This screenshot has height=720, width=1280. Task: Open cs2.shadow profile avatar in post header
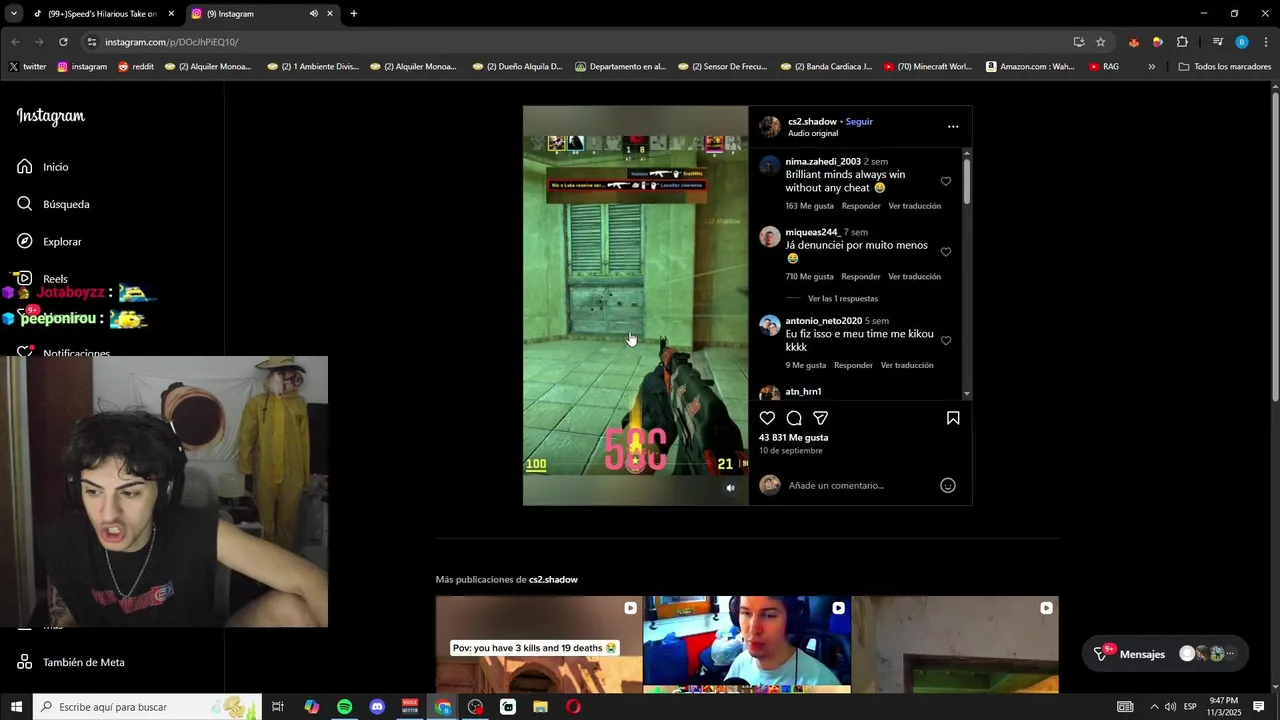(770, 127)
